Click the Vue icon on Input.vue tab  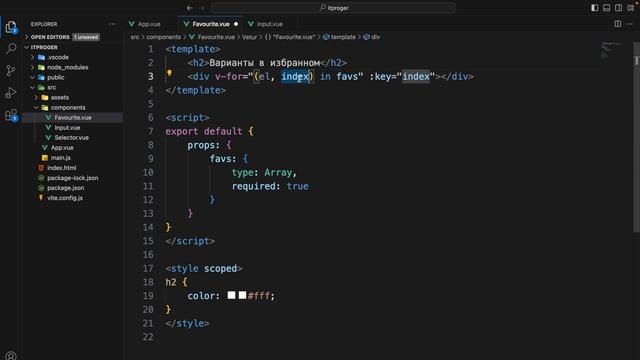point(251,24)
